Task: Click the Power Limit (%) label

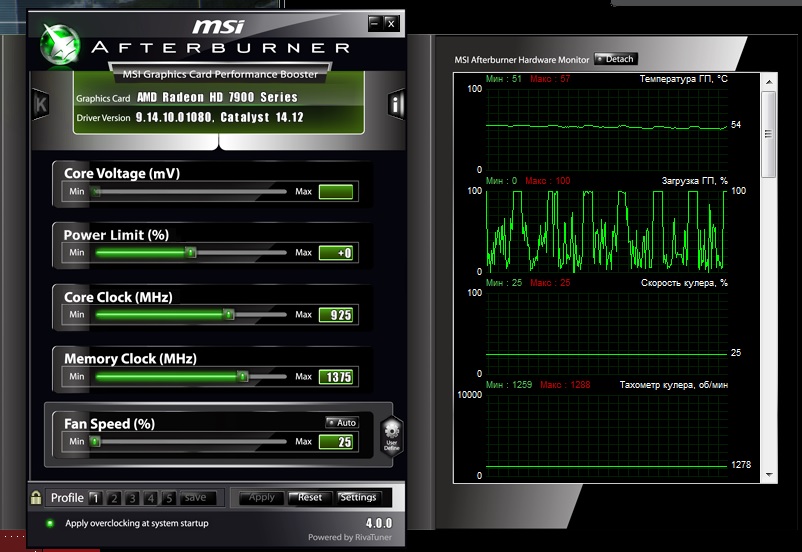Action: (116, 235)
